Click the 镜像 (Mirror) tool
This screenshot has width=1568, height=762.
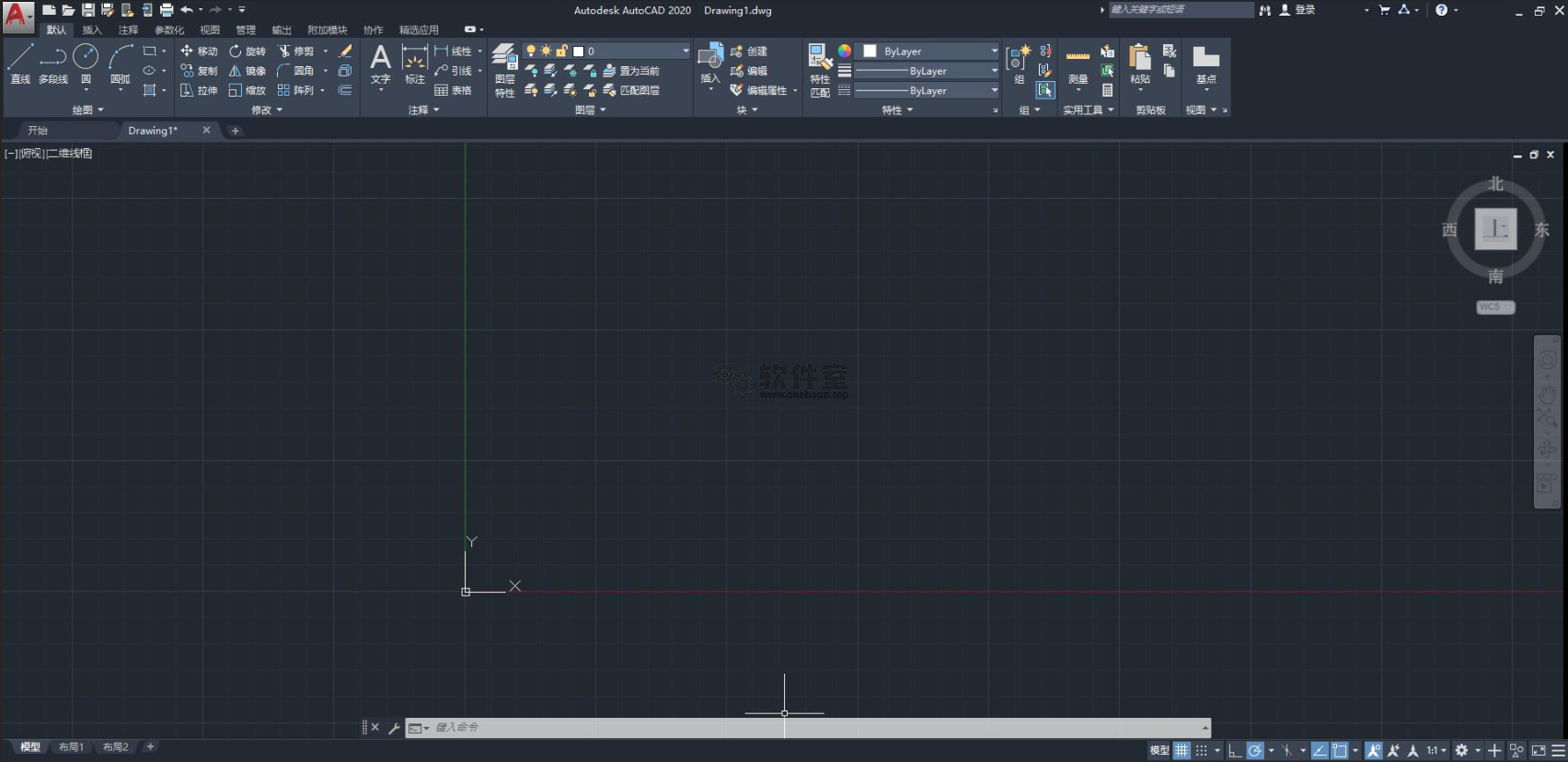(x=248, y=71)
